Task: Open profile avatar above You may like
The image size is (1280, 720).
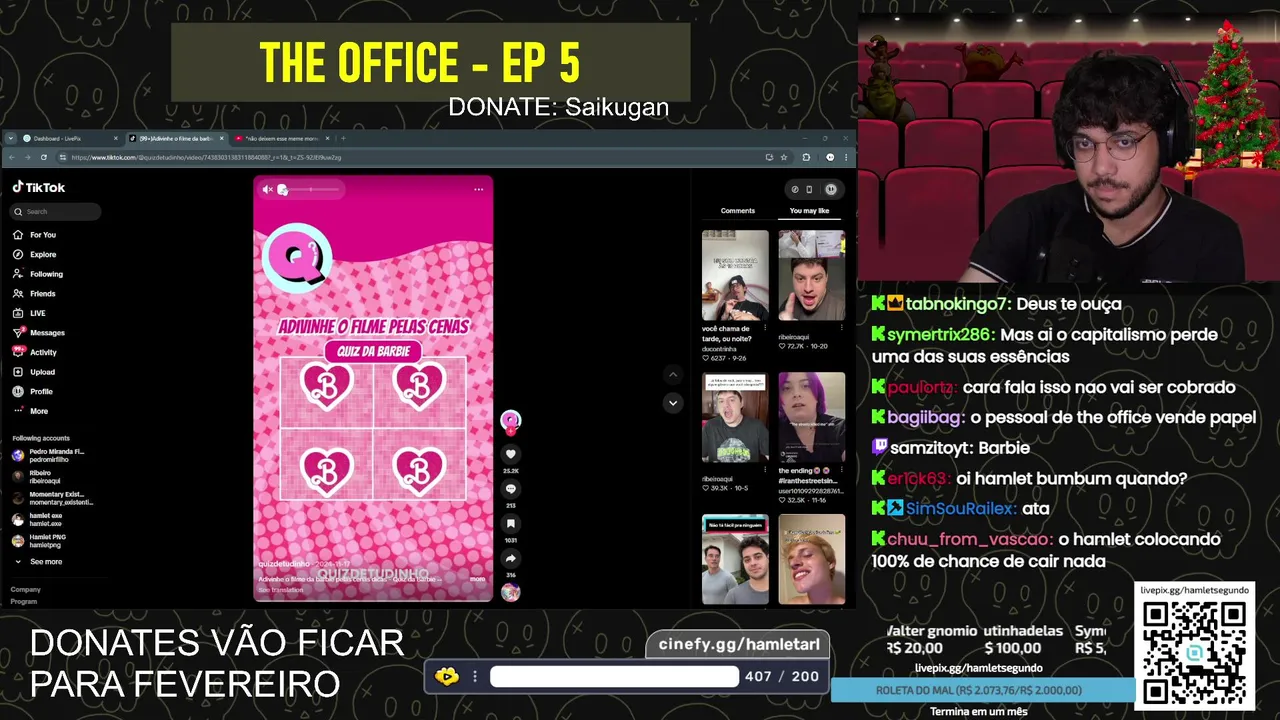Action: pyautogui.click(x=830, y=189)
